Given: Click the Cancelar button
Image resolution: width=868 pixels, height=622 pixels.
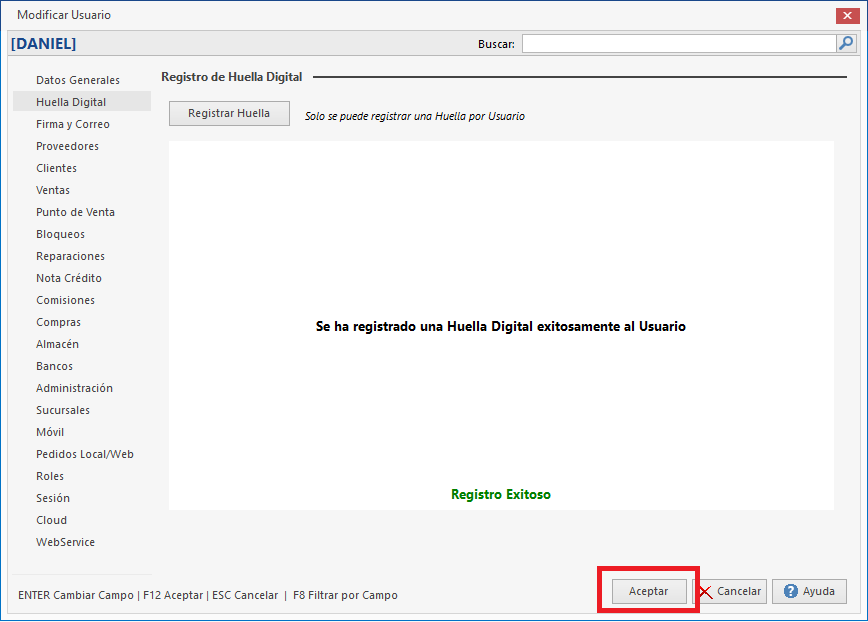Looking at the screenshot, I should click(729, 591).
